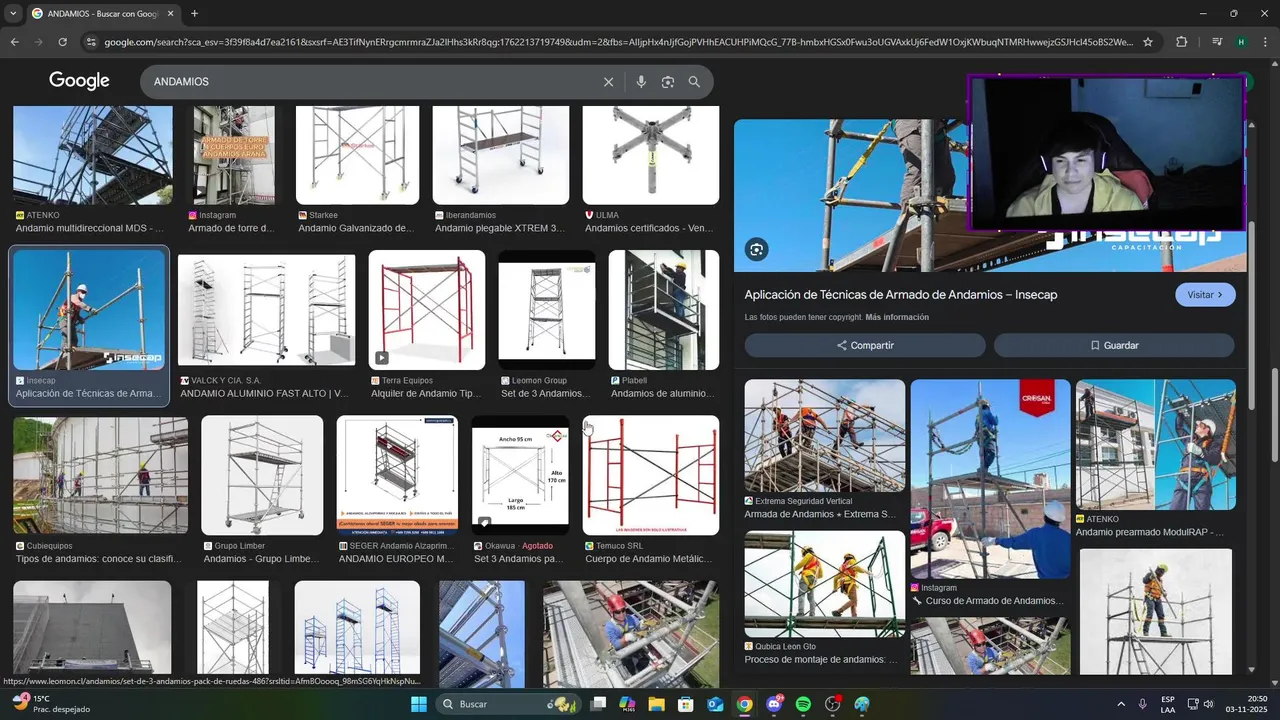Bookmark this page with the star
The height and width of the screenshot is (720, 1280).
[1148, 42]
